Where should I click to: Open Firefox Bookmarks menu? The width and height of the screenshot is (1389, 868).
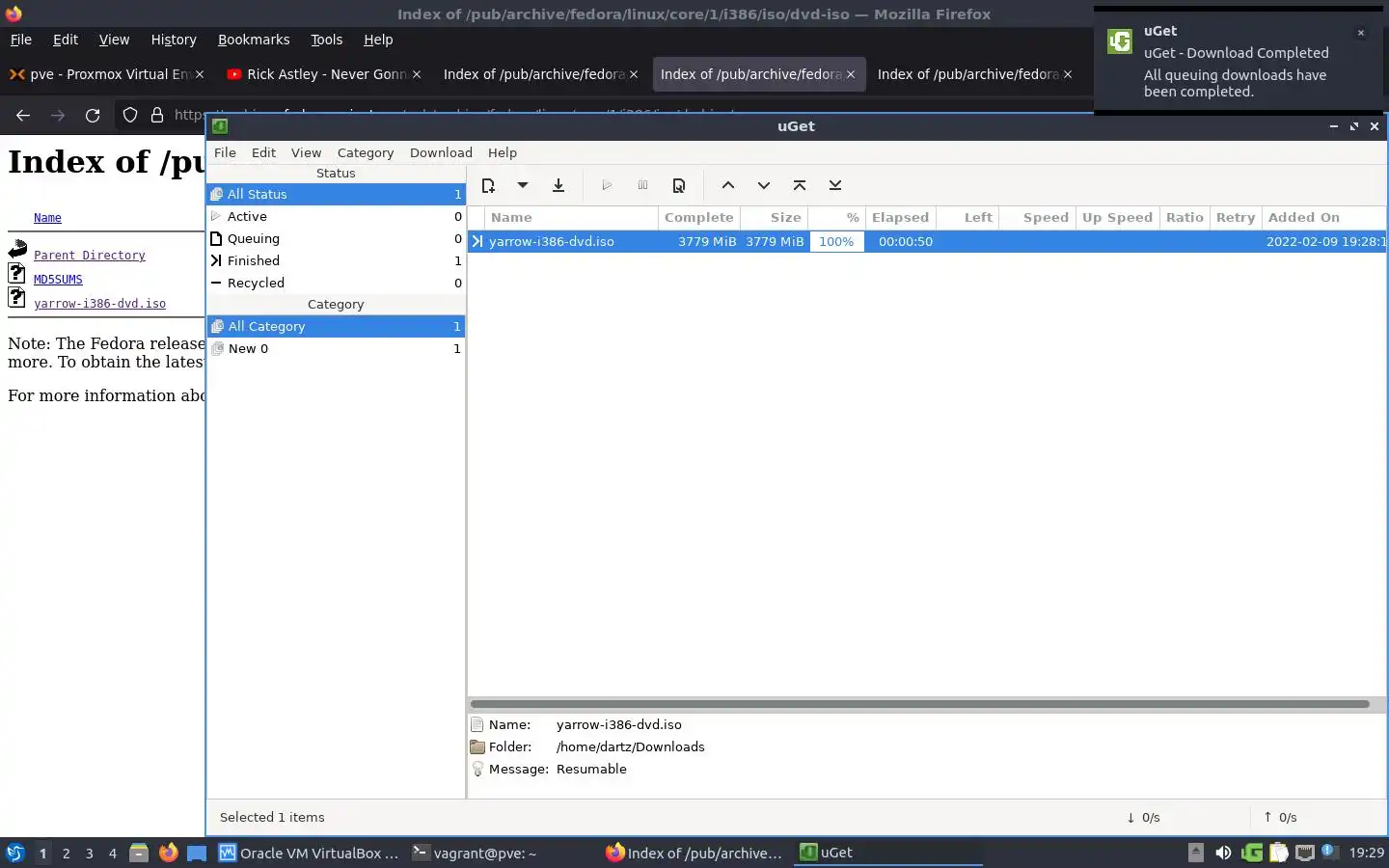254,40
